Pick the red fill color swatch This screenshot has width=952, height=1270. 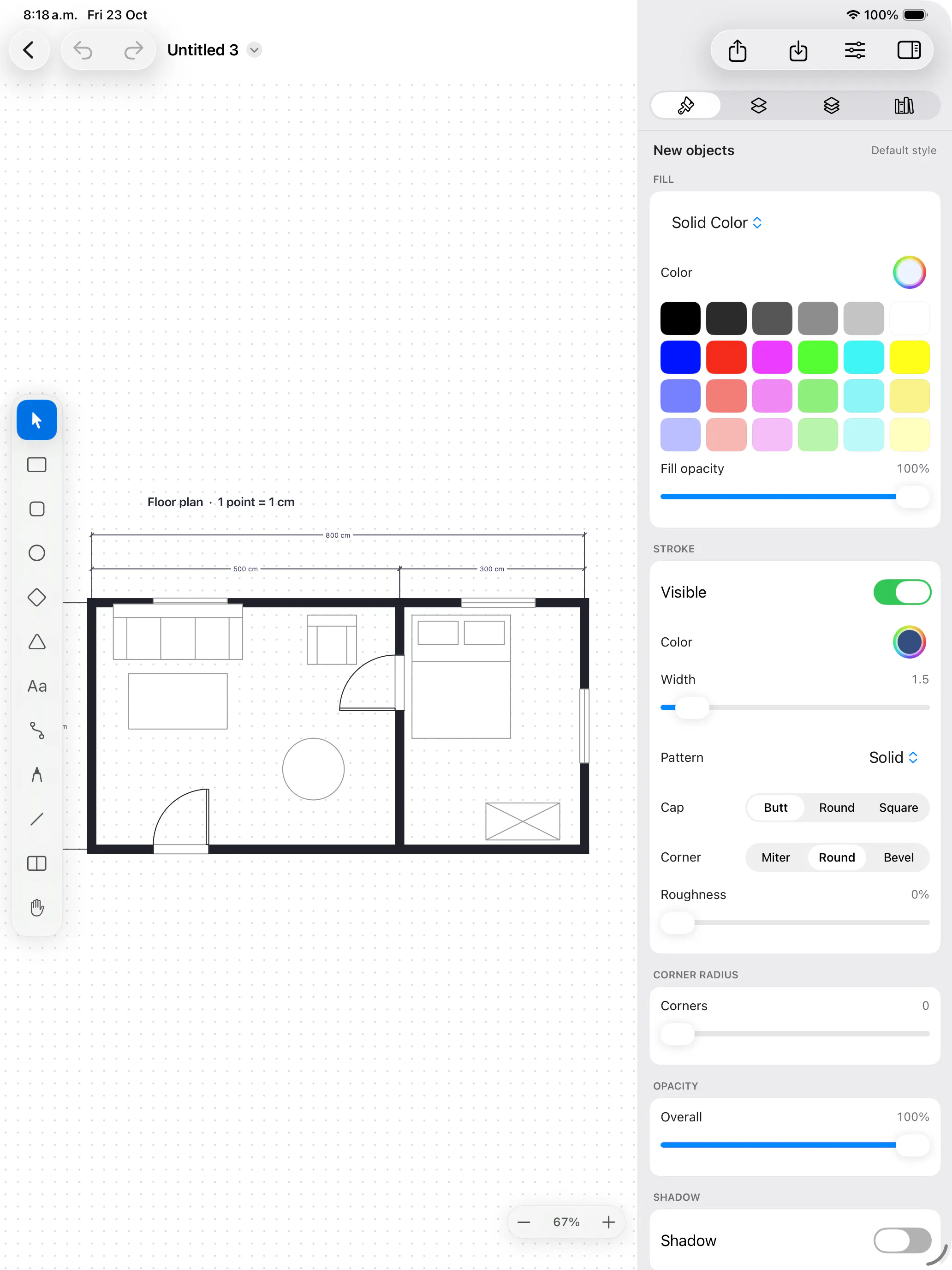pos(726,357)
